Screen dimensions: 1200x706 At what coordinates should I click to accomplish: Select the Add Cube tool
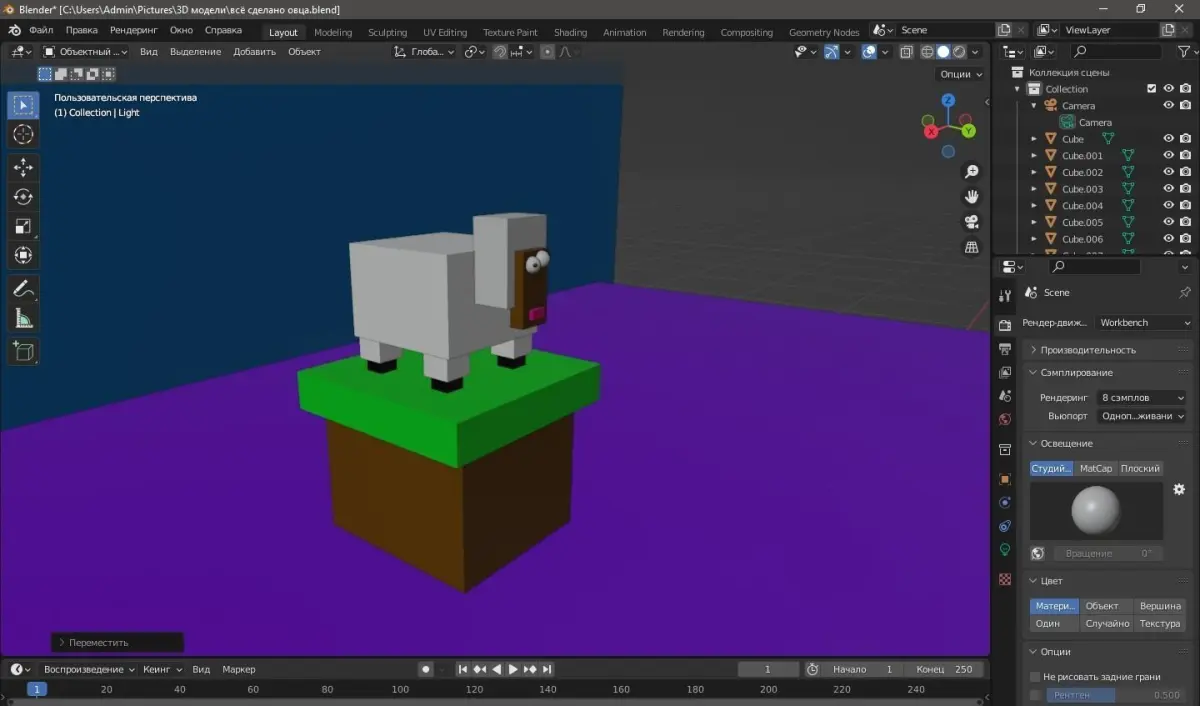click(23, 351)
